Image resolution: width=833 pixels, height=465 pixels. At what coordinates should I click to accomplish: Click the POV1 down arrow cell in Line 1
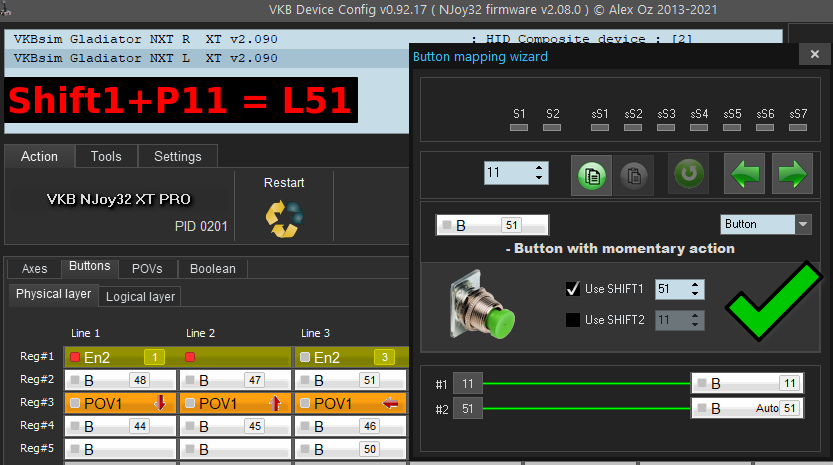[120, 403]
